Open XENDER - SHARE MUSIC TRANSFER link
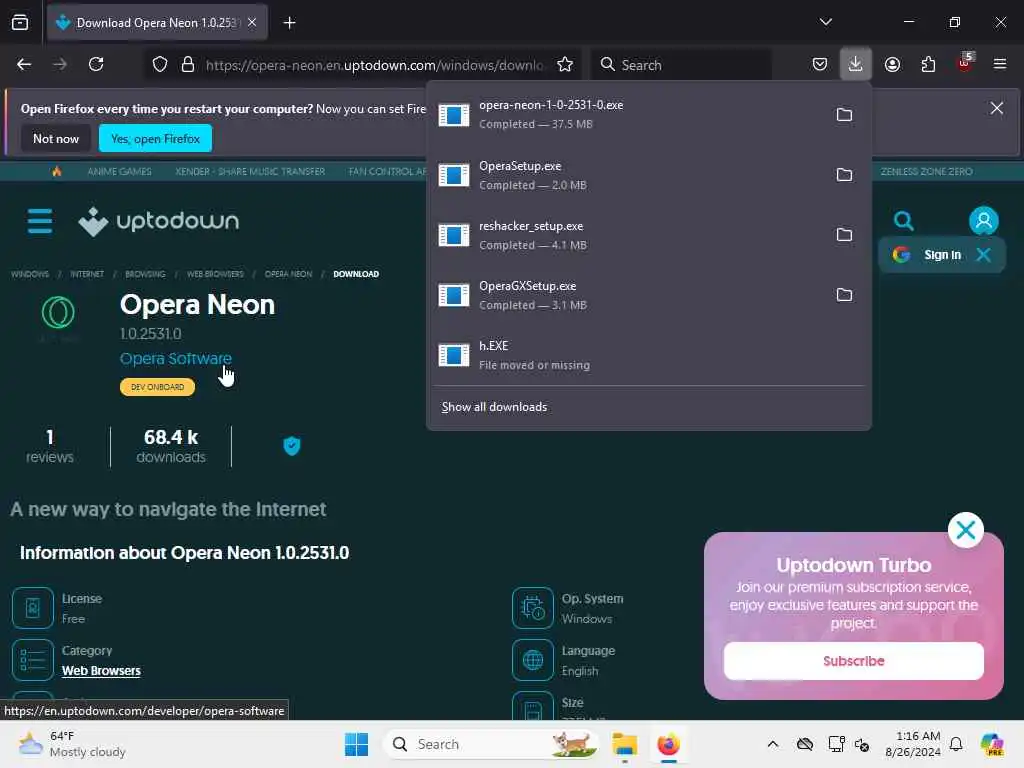The height and width of the screenshot is (768, 1024). 250,171
